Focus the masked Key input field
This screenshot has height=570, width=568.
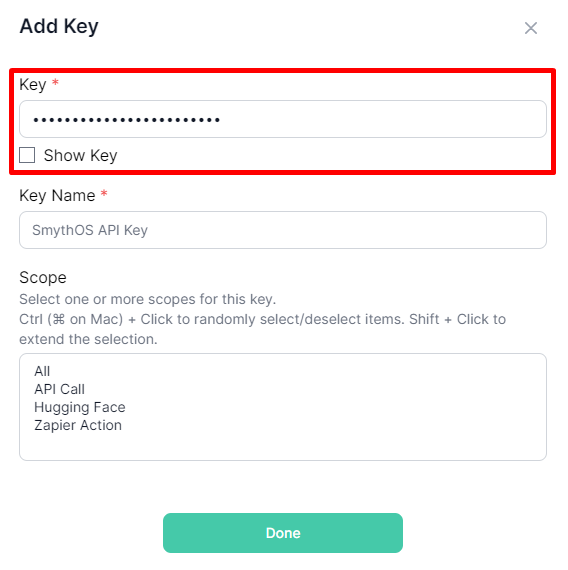click(283, 119)
